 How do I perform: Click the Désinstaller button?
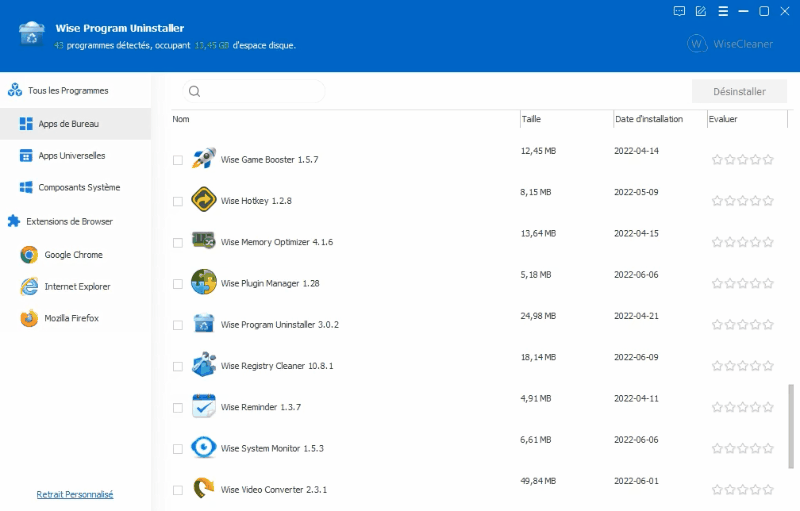coord(739,91)
